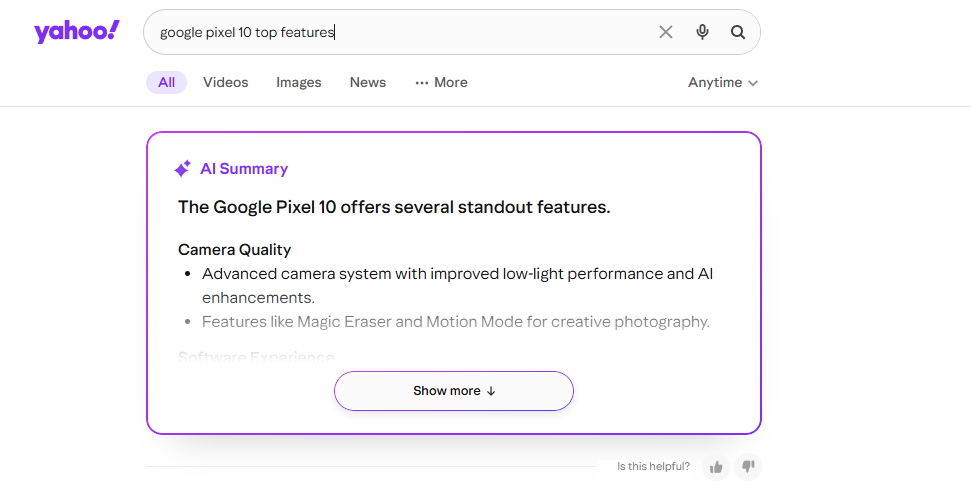971x487 pixels.
Task: Click the 'Is this helpful?' text
Action: [653, 467]
